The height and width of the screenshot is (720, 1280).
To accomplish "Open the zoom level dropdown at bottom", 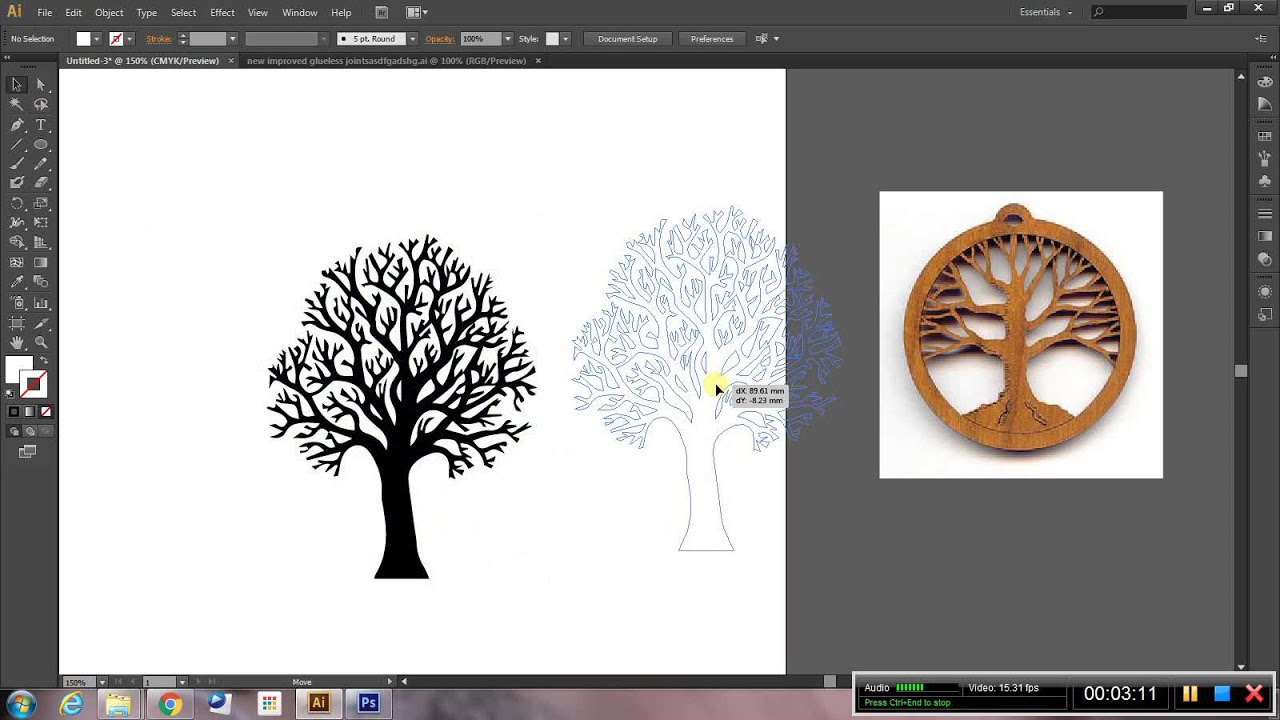I will [101, 682].
